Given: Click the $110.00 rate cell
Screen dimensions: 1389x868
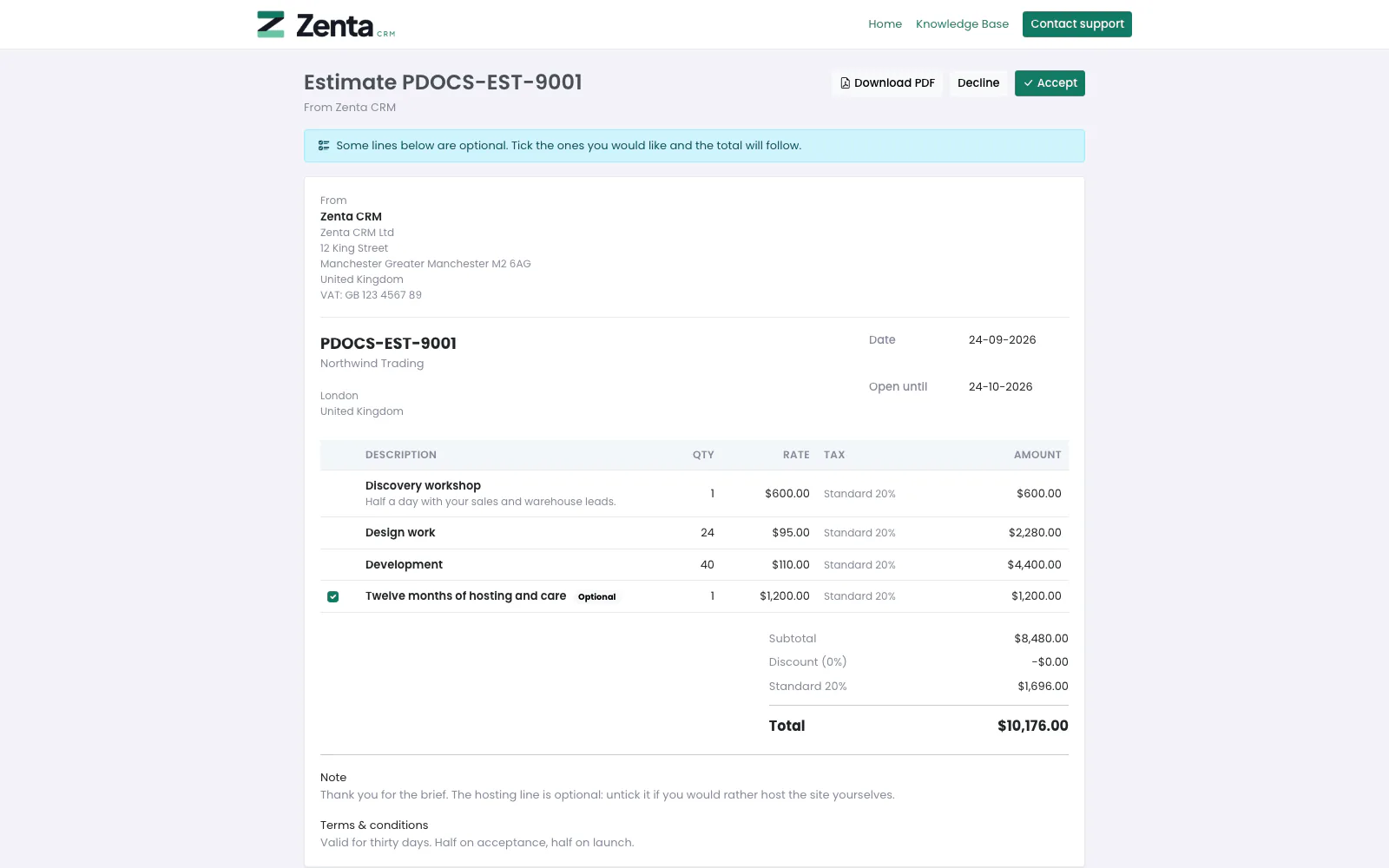Looking at the screenshot, I should point(791,565).
